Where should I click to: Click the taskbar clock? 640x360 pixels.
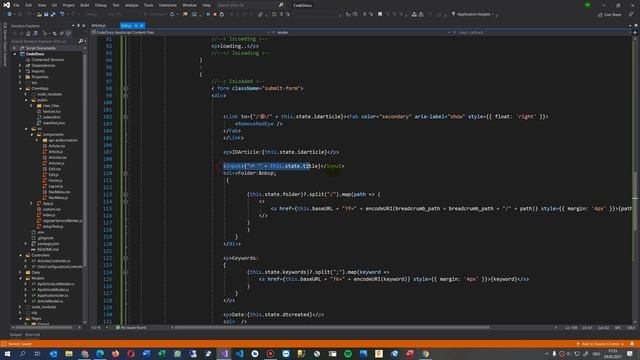613,353
